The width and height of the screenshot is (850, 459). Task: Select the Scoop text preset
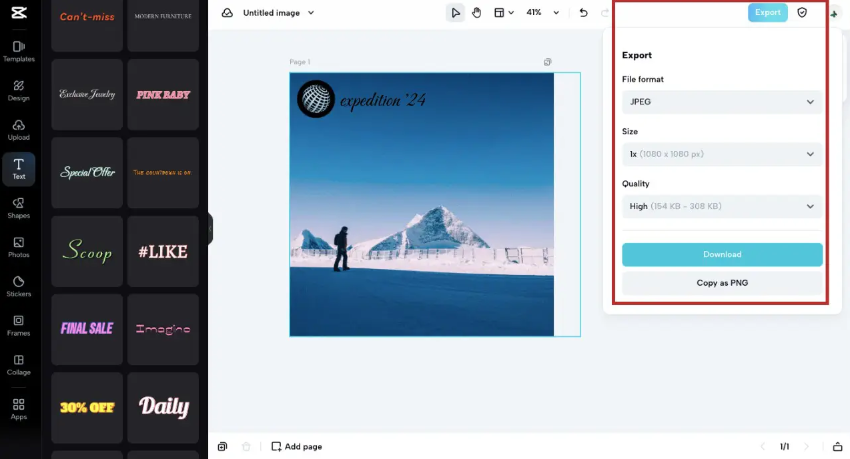87,251
